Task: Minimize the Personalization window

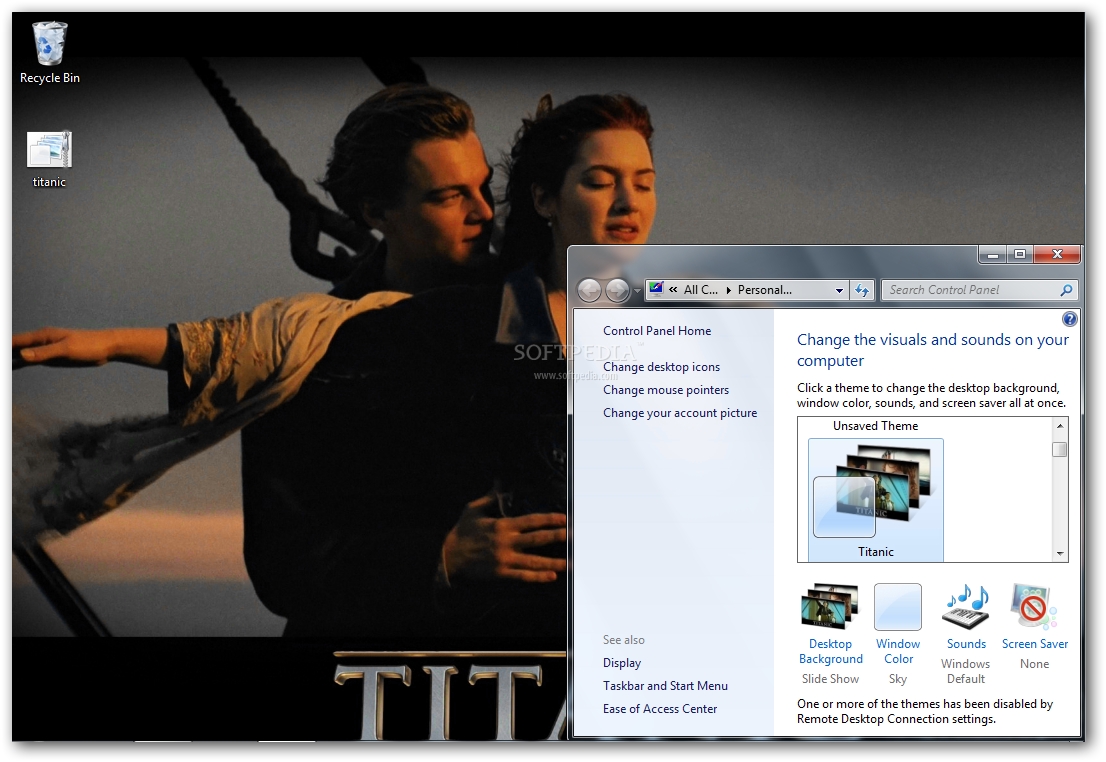Action: 992,255
